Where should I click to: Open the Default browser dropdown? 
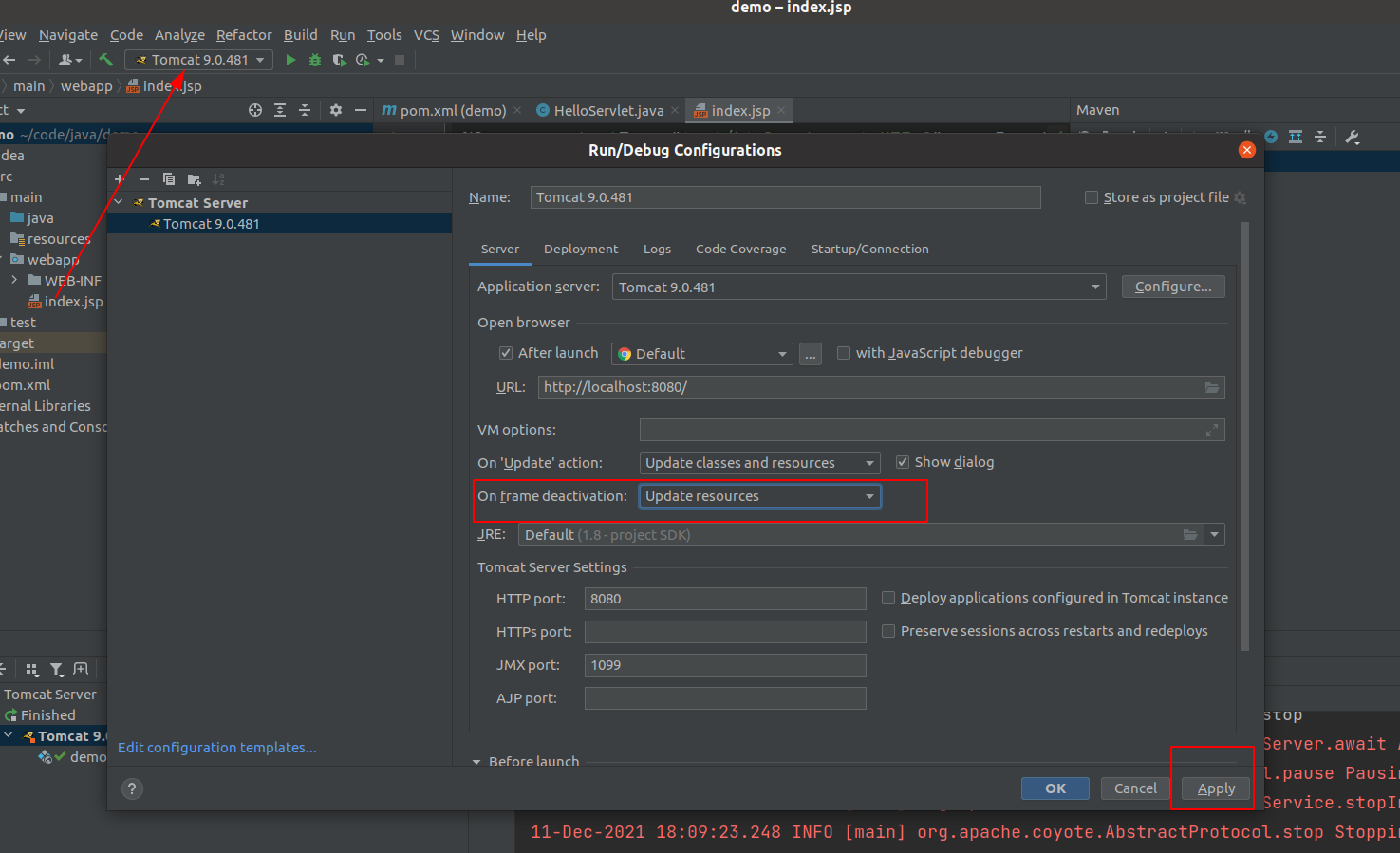pyautogui.click(x=702, y=354)
